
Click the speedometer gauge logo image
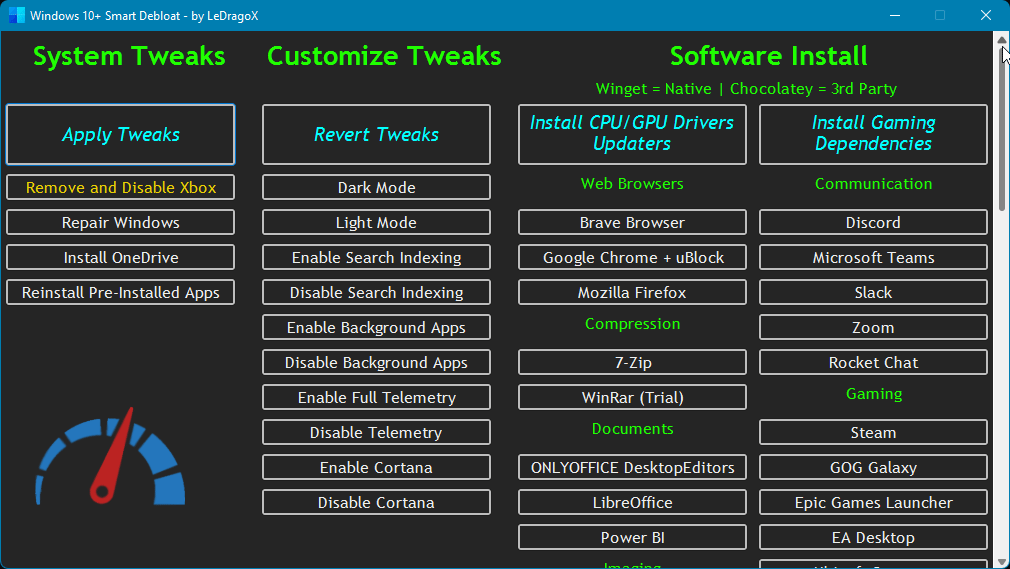tap(110, 456)
